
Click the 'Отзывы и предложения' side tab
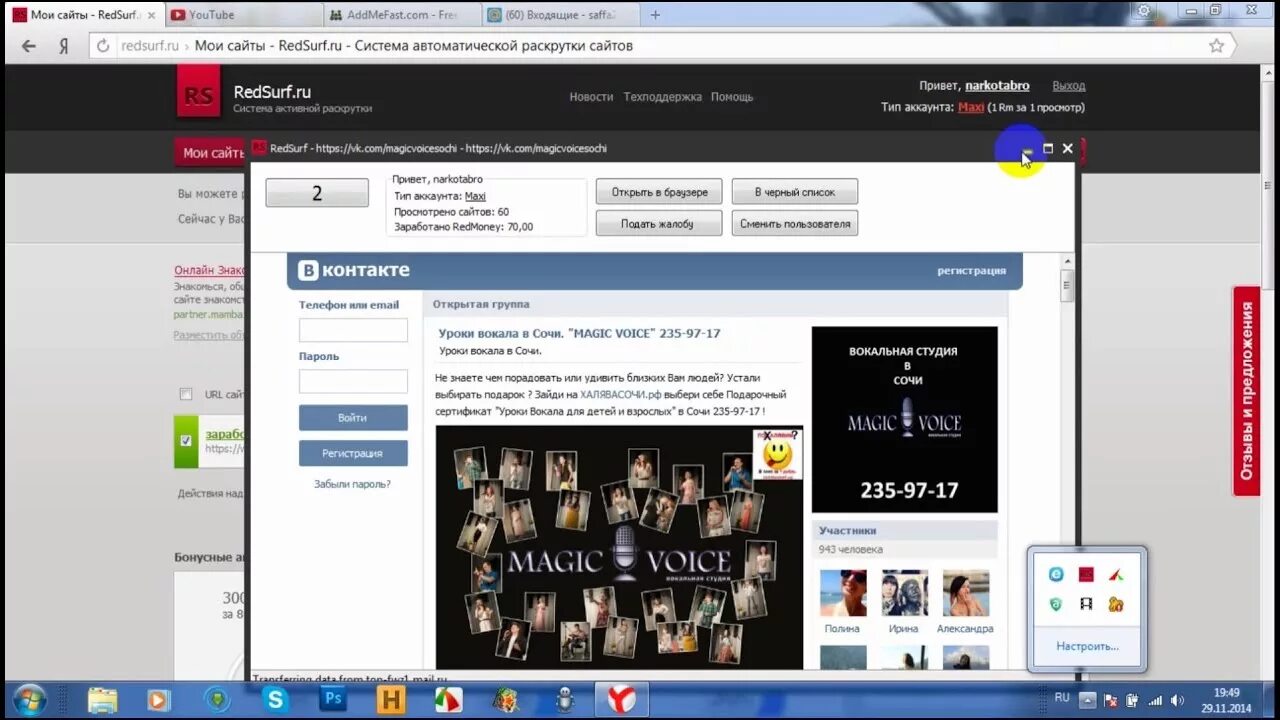[1247, 391]
